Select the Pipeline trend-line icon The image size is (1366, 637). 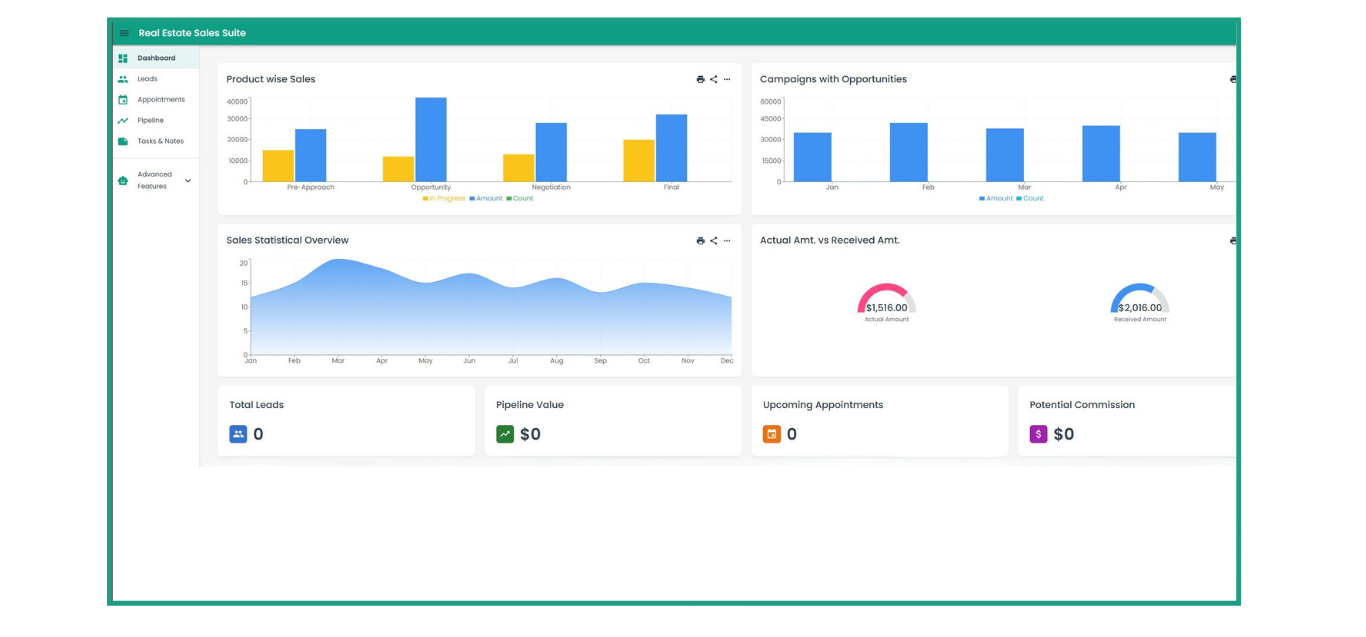pos(123,120)
